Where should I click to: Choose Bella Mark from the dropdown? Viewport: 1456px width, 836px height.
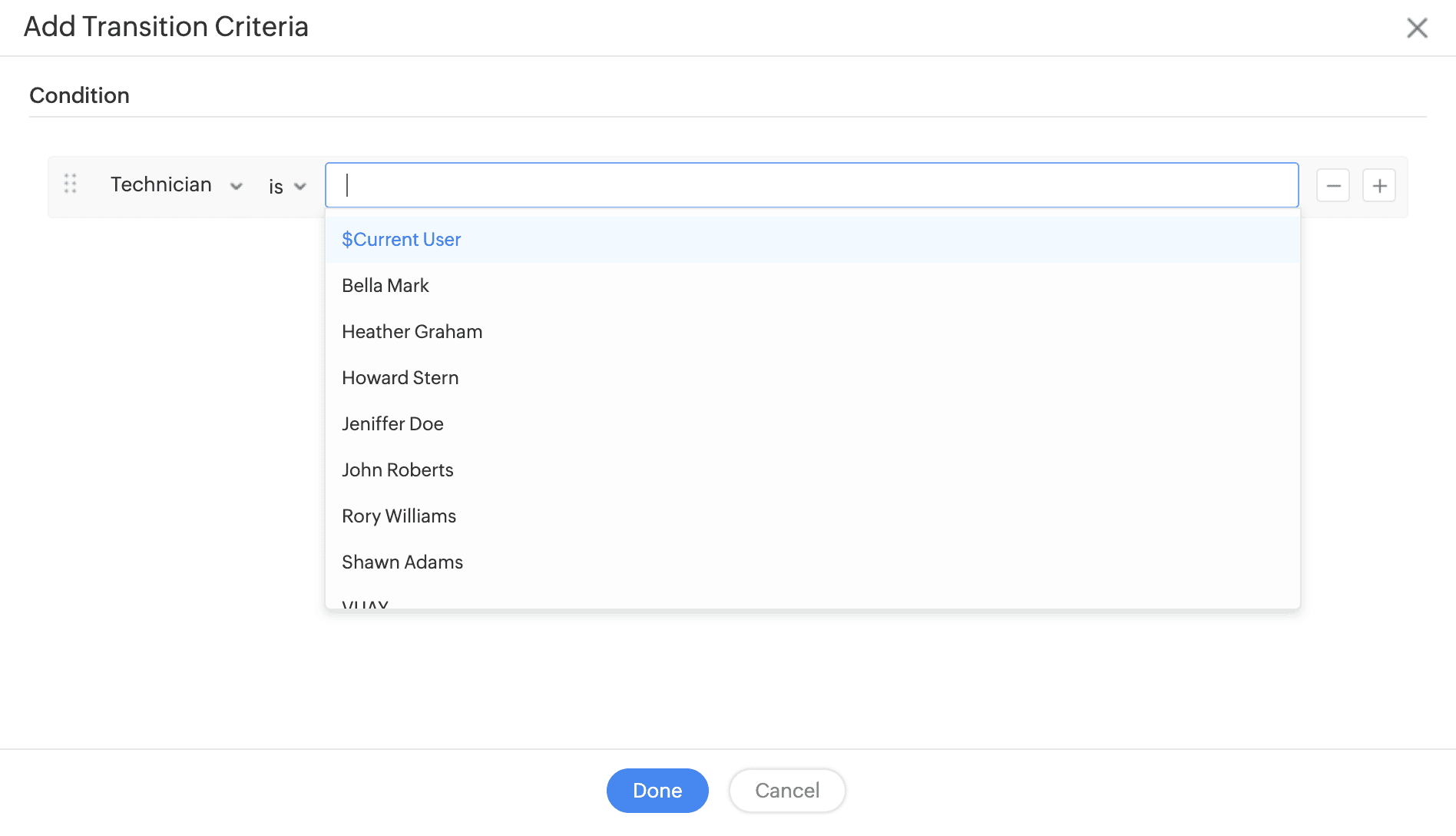pyautogui.click(x=386, y=286)
